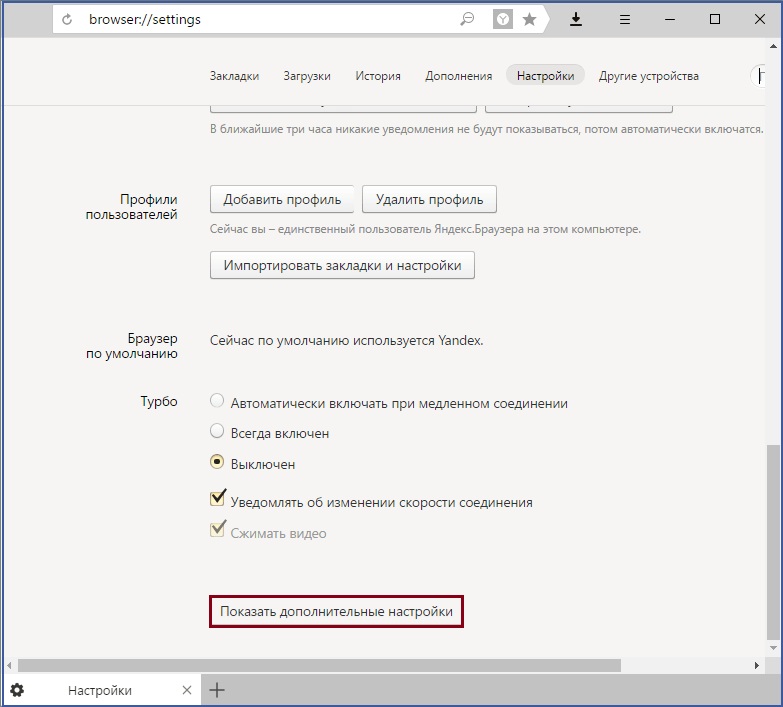783x707 pixels.
Task: Click the gear icon on Настройки tab
Action: click(17, 690)
